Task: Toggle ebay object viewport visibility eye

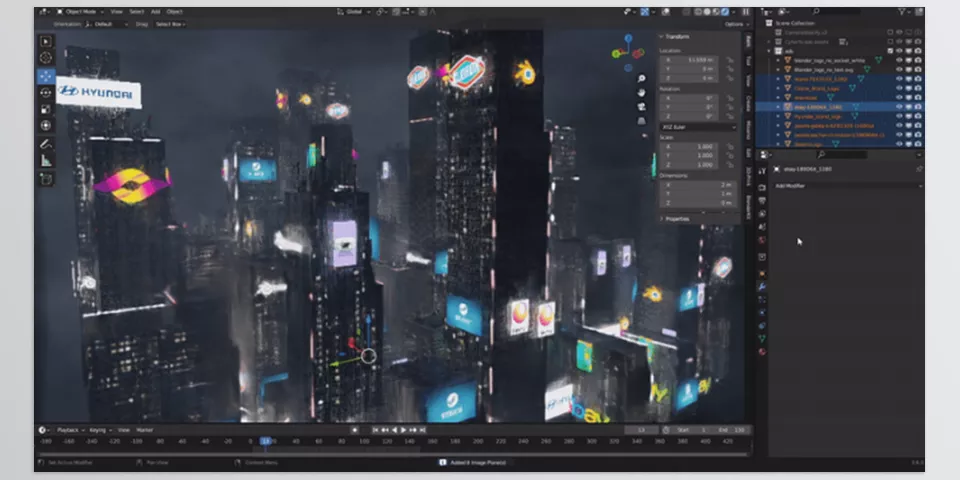Action: (899, 107)
